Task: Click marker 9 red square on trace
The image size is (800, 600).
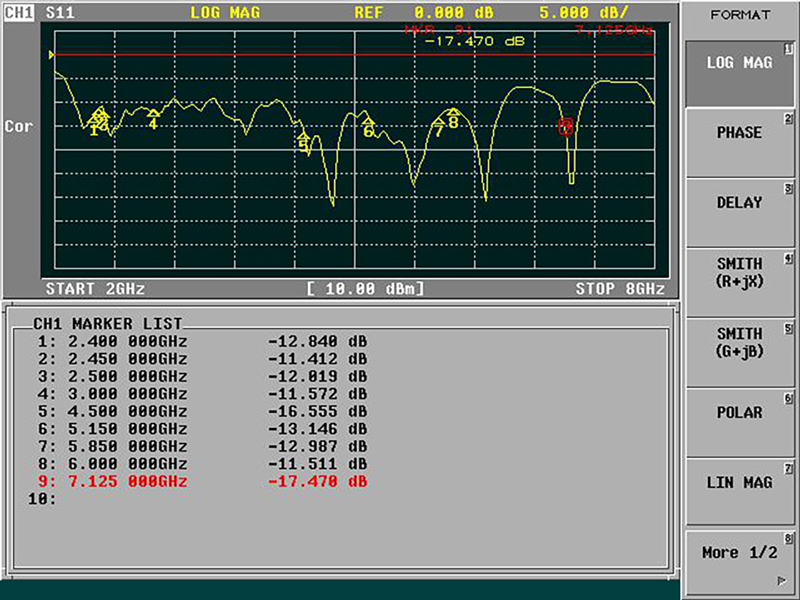Action: pyautogui.click(x=566, y=126)
